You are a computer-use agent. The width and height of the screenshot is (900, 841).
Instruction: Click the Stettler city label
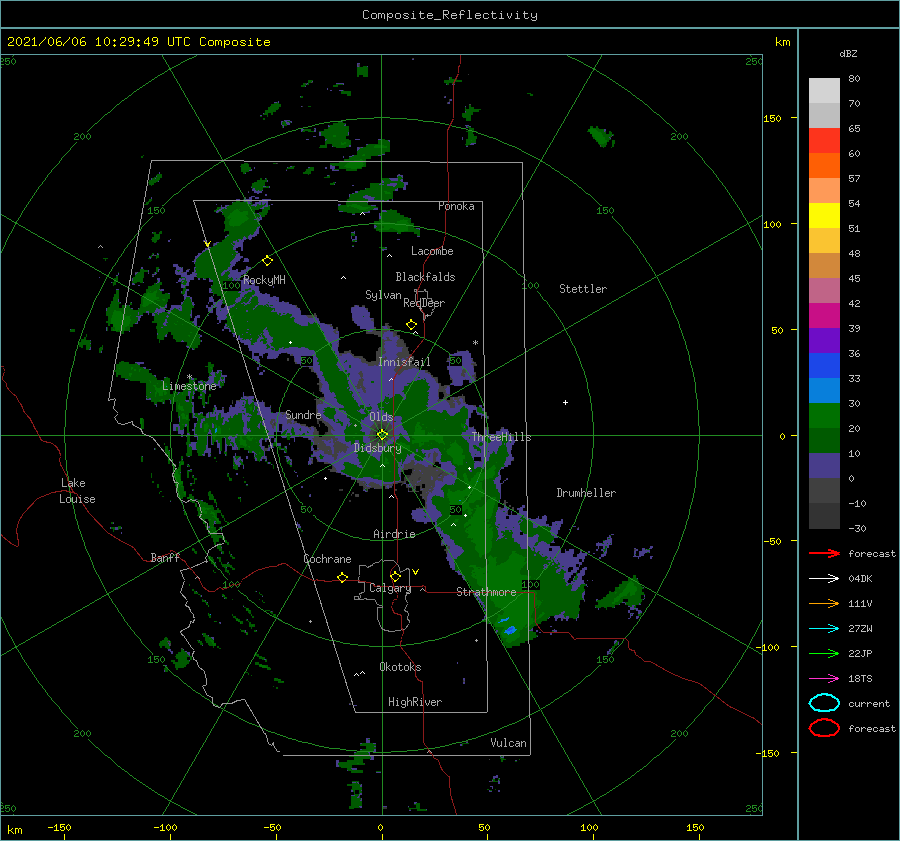click(583, 289)
